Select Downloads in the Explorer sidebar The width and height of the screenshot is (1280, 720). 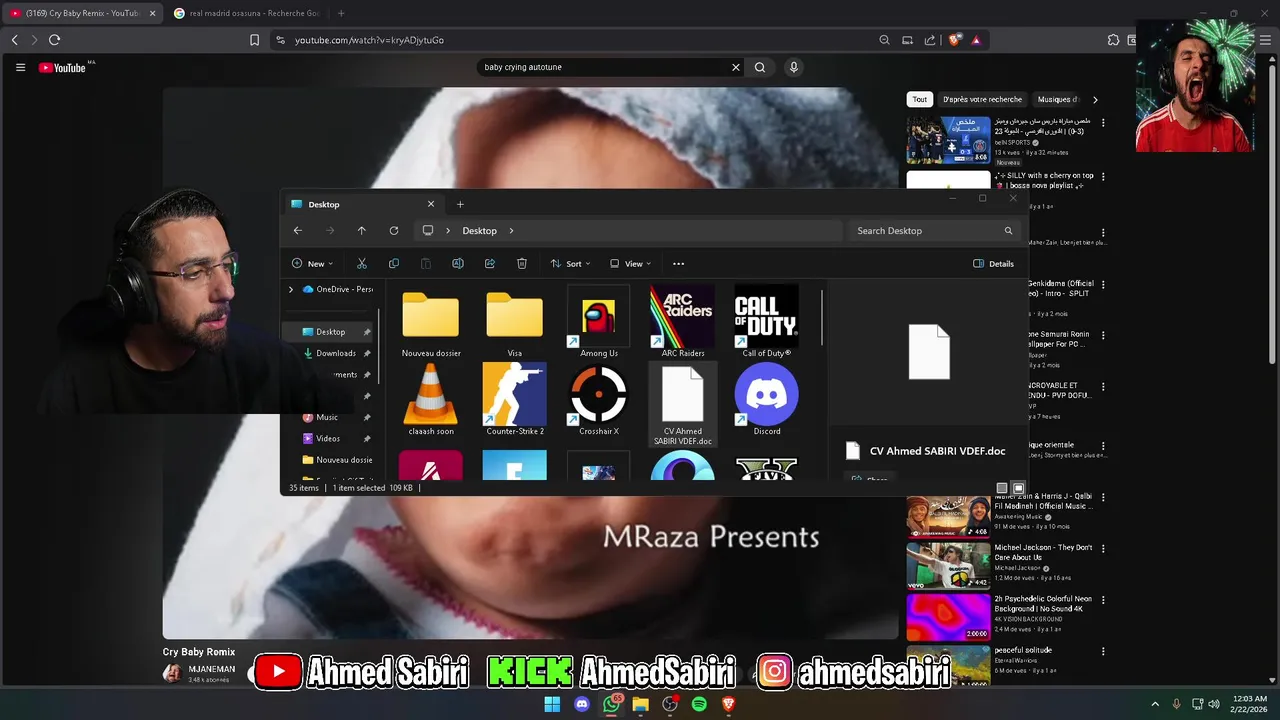click(x=336, y=353)
